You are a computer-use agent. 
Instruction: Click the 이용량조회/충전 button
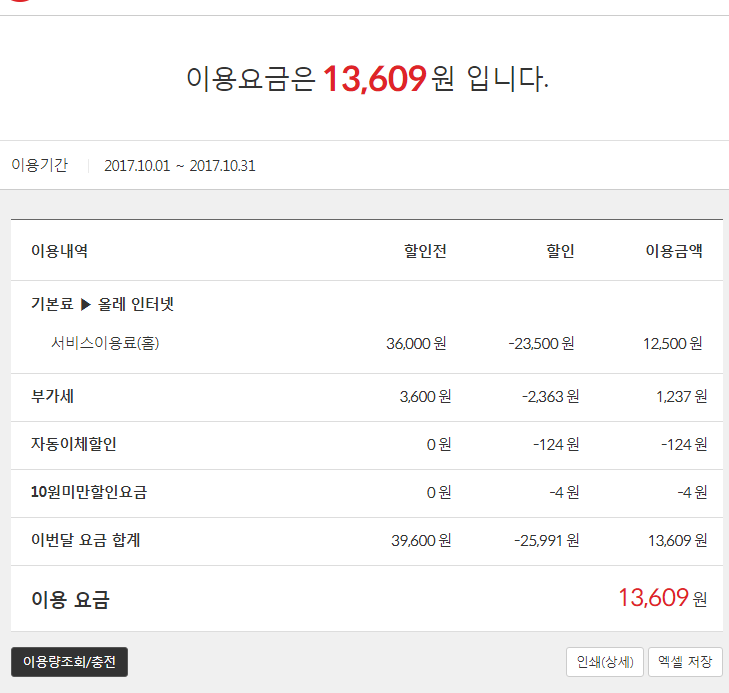pos(69,662)
